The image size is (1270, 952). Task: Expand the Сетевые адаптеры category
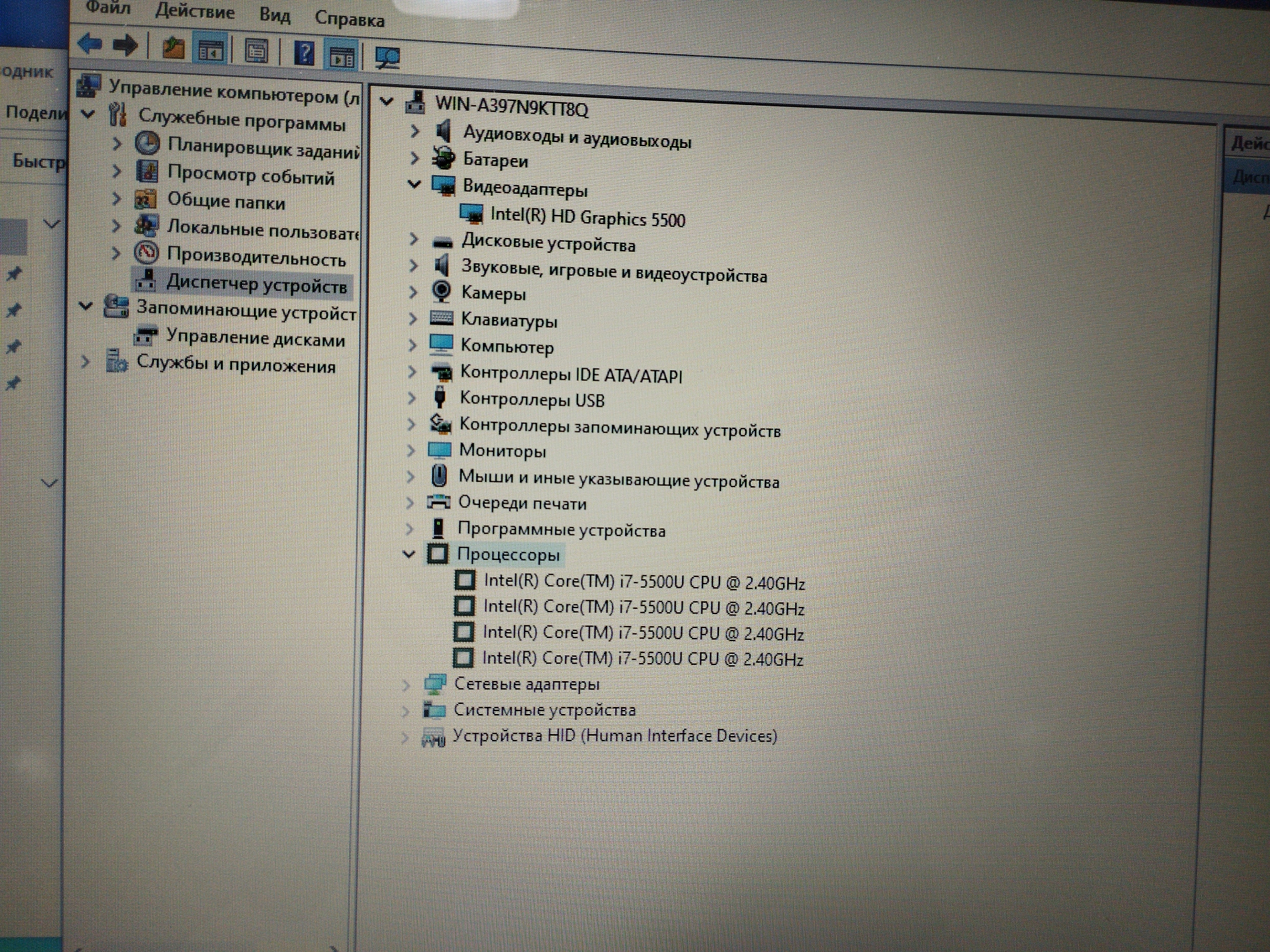point(406,685)
